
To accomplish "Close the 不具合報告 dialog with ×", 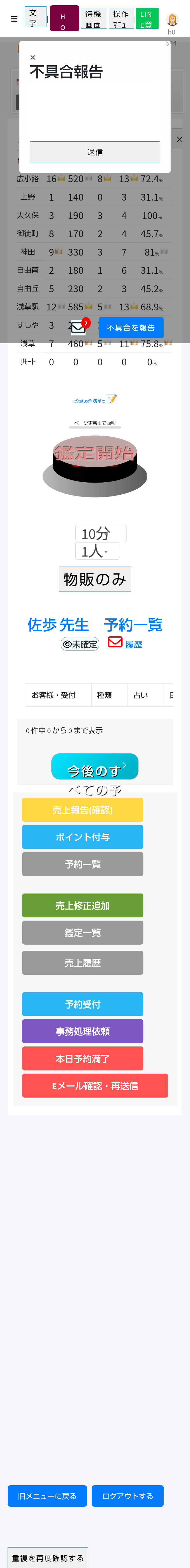I will (x=33, y=57).
